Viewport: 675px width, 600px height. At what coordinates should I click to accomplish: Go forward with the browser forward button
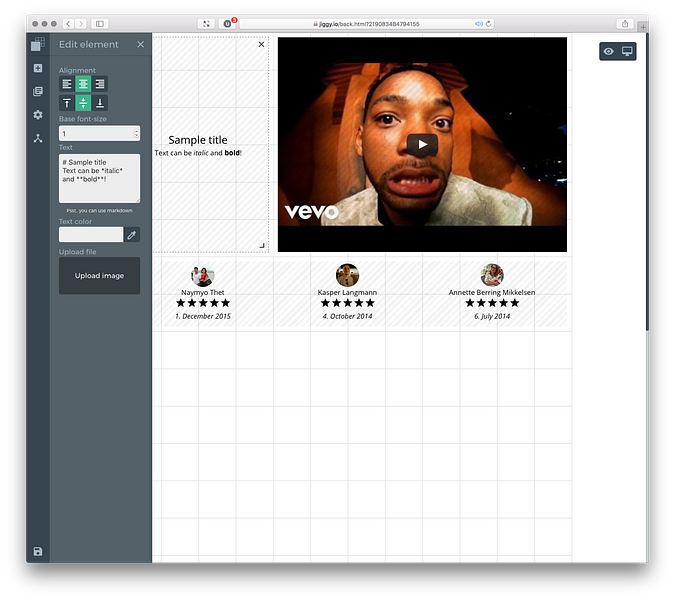click(x=81, y=24)
